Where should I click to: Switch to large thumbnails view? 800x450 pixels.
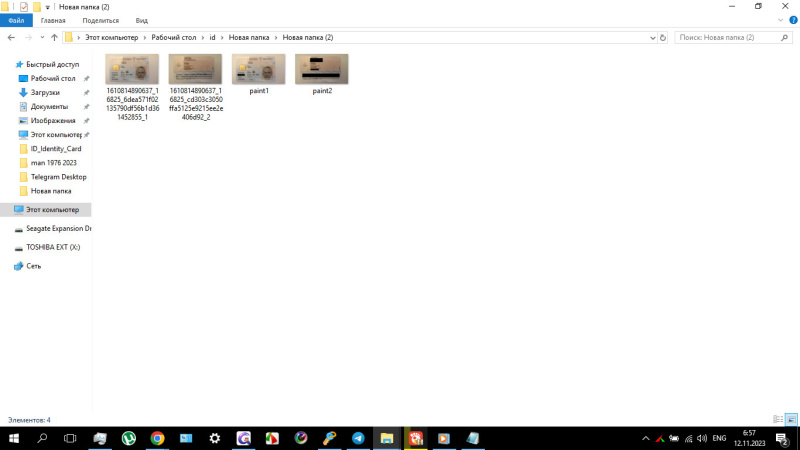[791, 419]
